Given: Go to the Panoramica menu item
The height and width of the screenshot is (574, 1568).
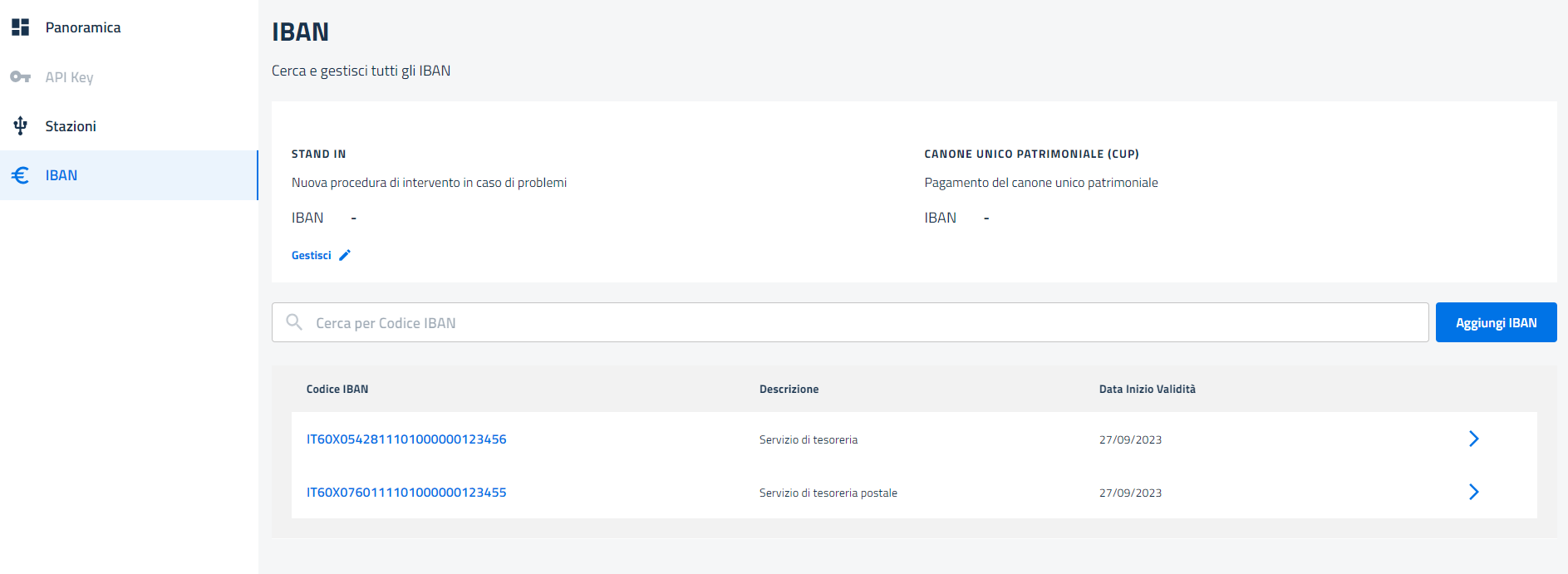Looking at the screenshot, I should tap(82, 27).
